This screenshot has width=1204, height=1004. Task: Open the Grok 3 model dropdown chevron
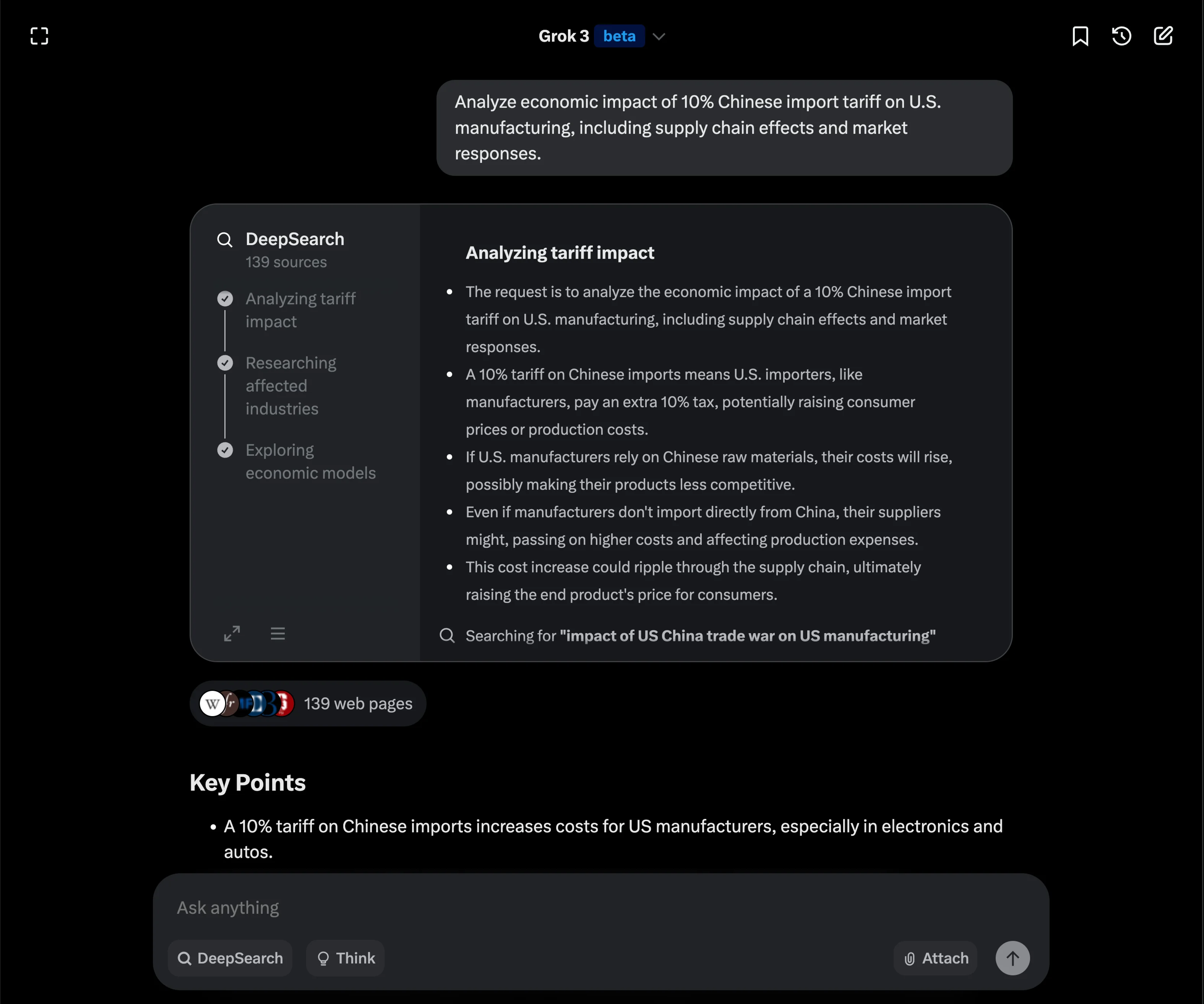(x=659, y=37)
